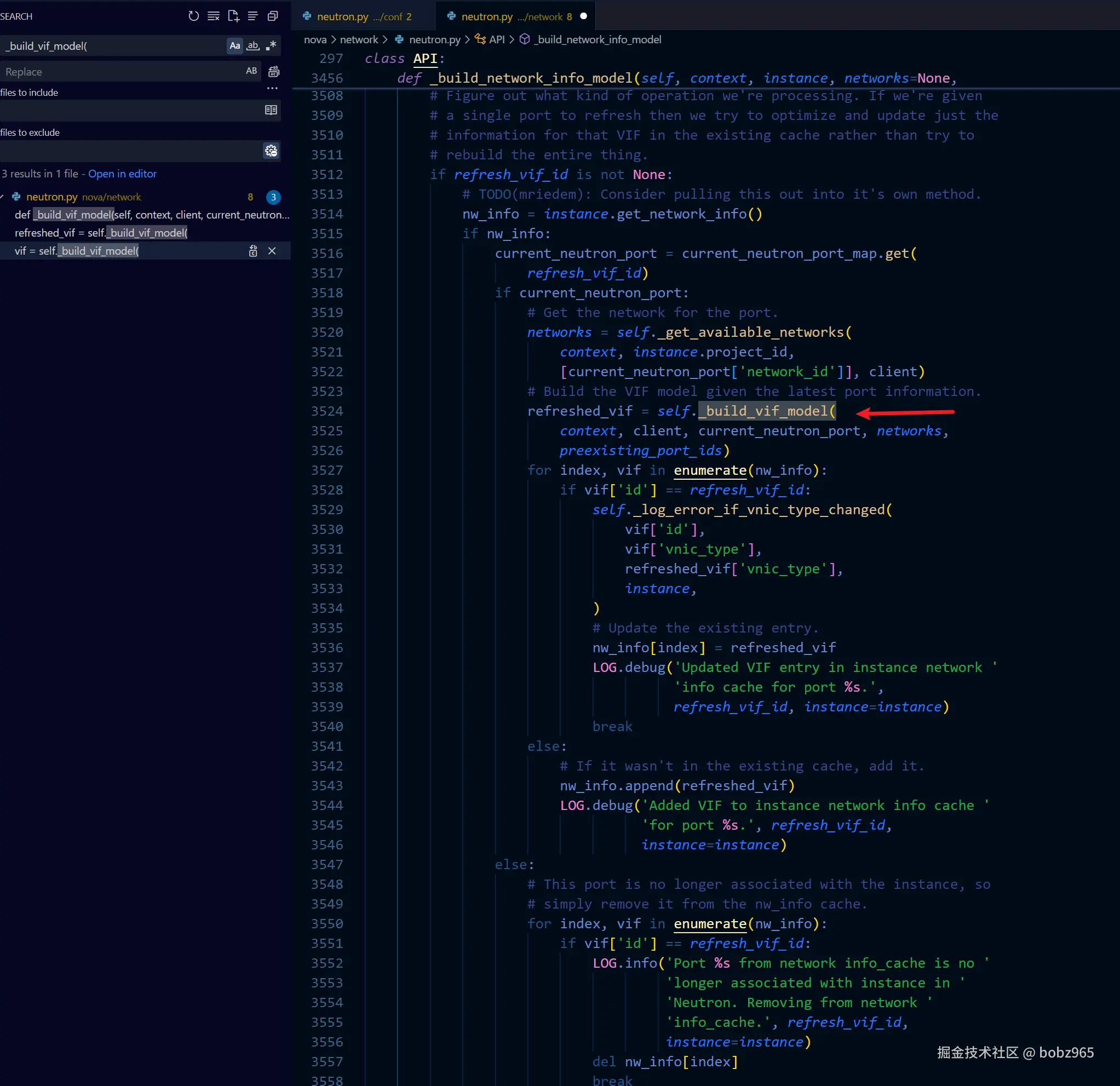Click method symbol icon in breadcrumb
Screen dimensions: 1120x1086
pos(525,39)
